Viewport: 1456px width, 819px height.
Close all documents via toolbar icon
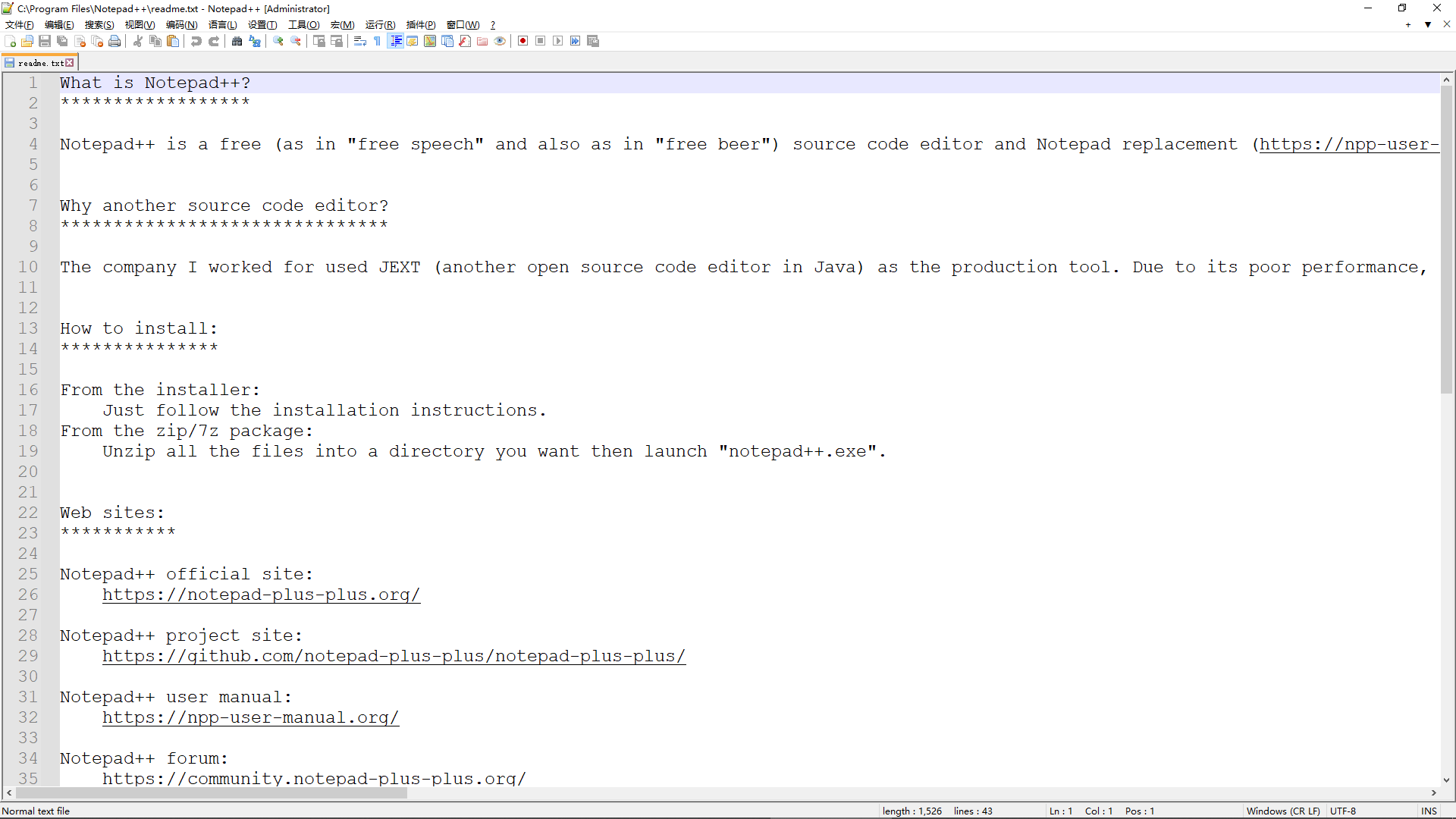coord(97,41)
